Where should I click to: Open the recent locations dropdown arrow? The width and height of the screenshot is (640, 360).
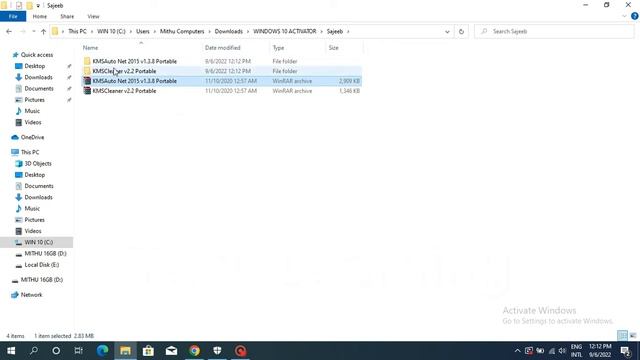[x=33, y=31]
